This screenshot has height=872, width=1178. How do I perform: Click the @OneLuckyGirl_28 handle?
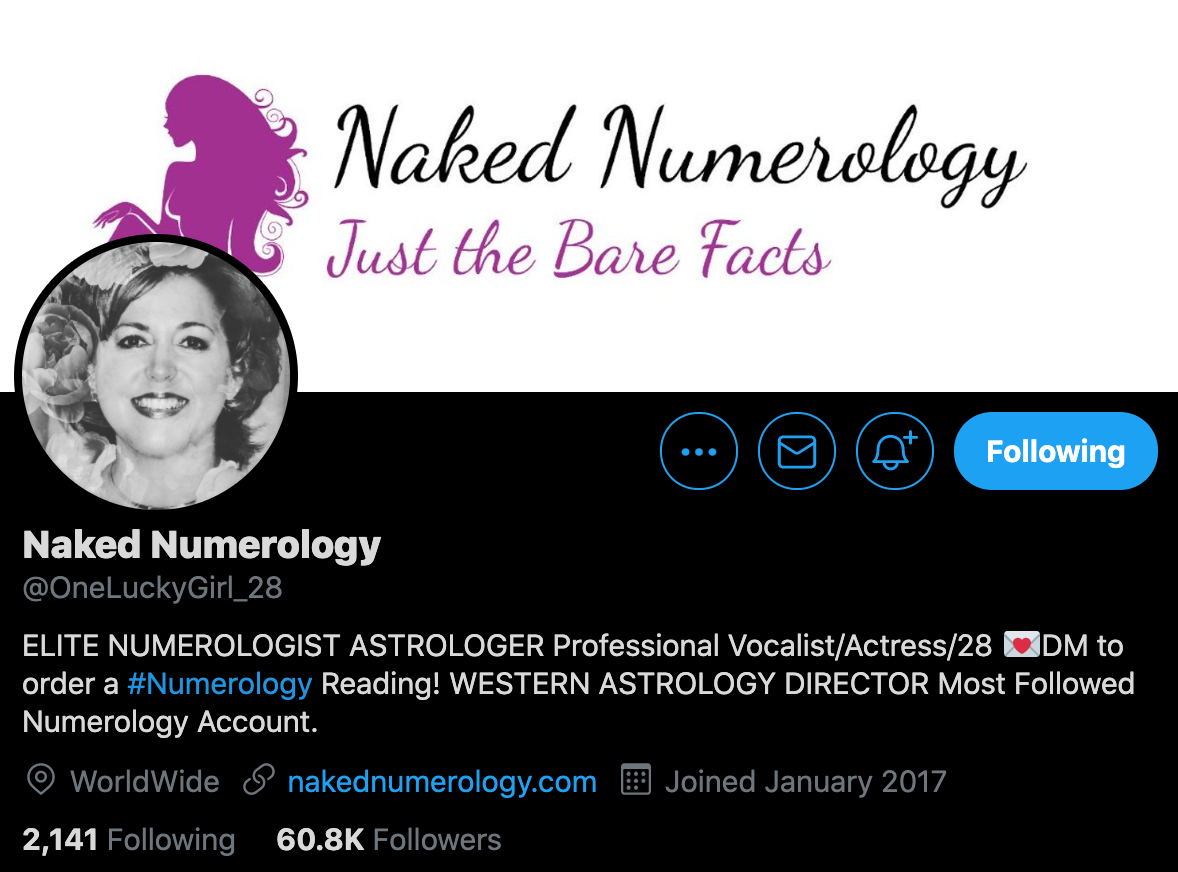point(153,588)
